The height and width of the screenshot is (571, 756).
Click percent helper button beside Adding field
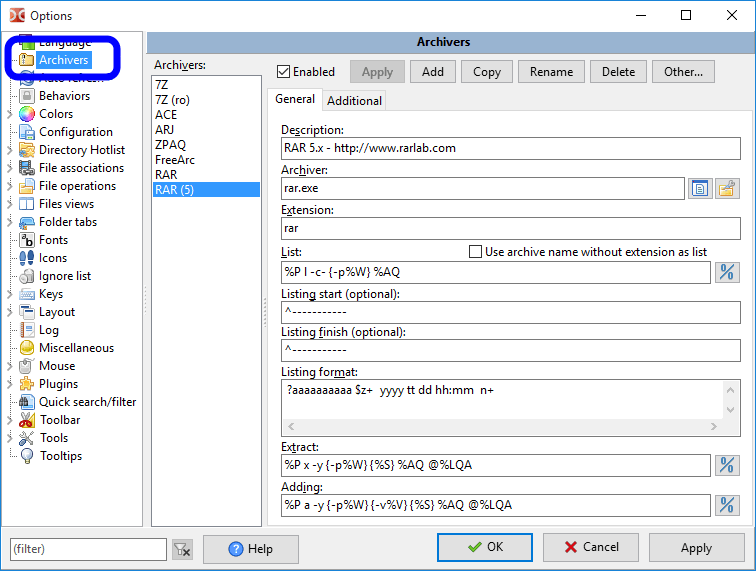click(727, 505)
